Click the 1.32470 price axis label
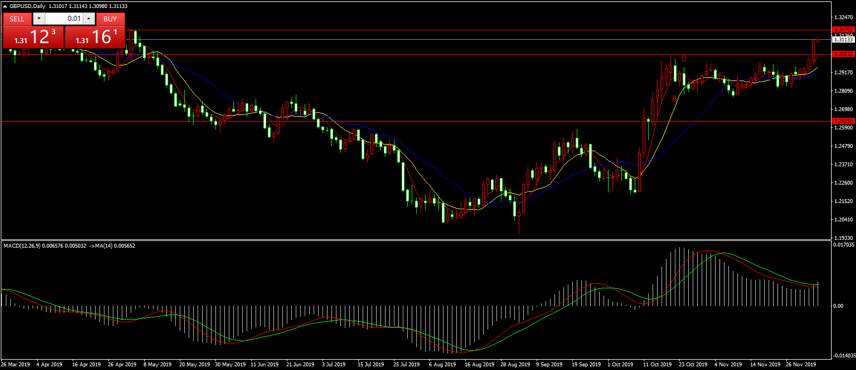This screenshot has width=856, height=370. click(843, 18)
